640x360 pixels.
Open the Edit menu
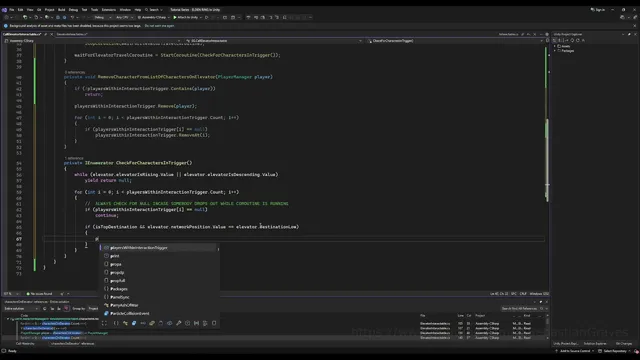click(20, 9)
